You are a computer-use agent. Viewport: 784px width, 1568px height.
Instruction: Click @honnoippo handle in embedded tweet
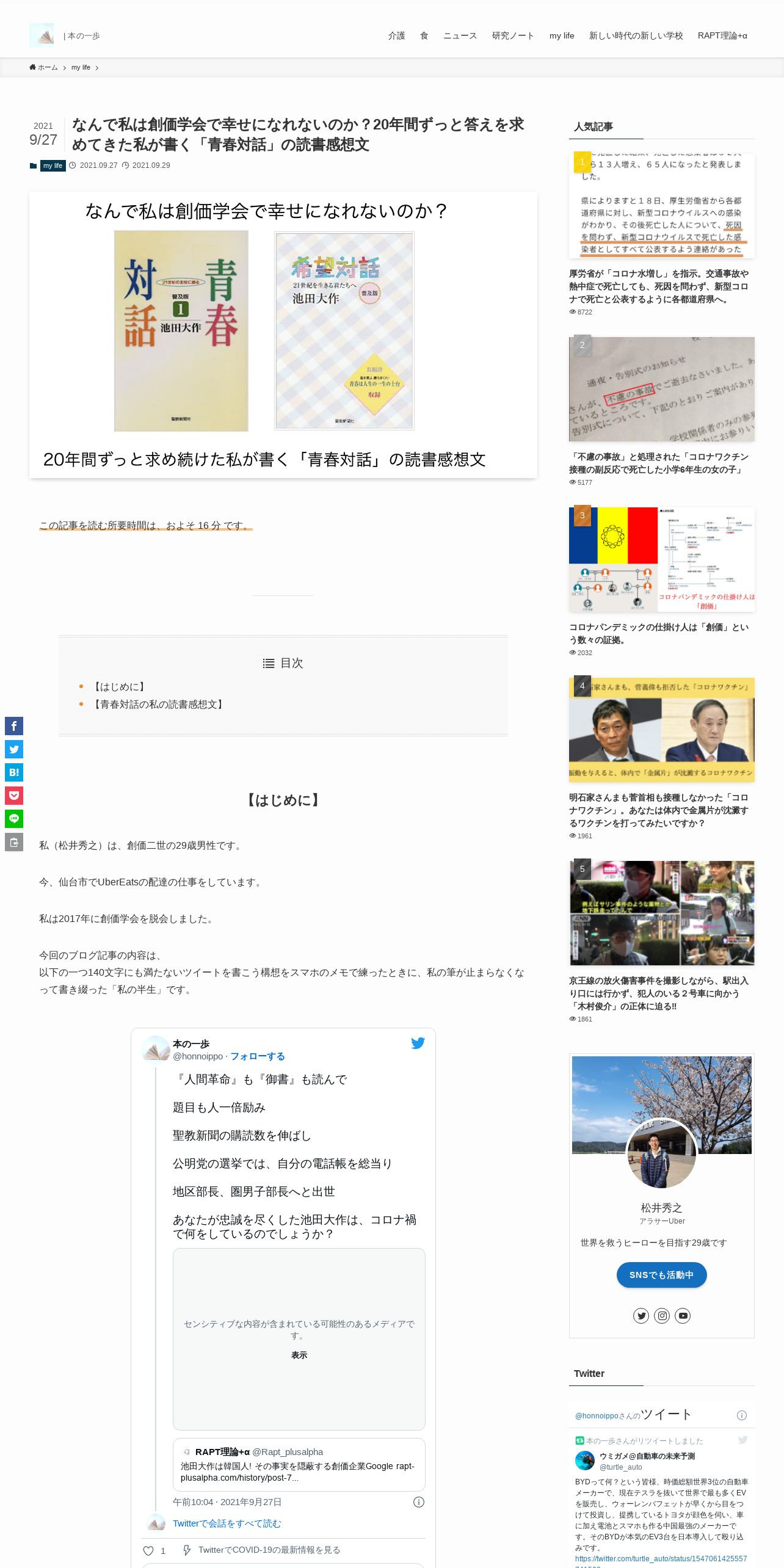(198, 1056)
